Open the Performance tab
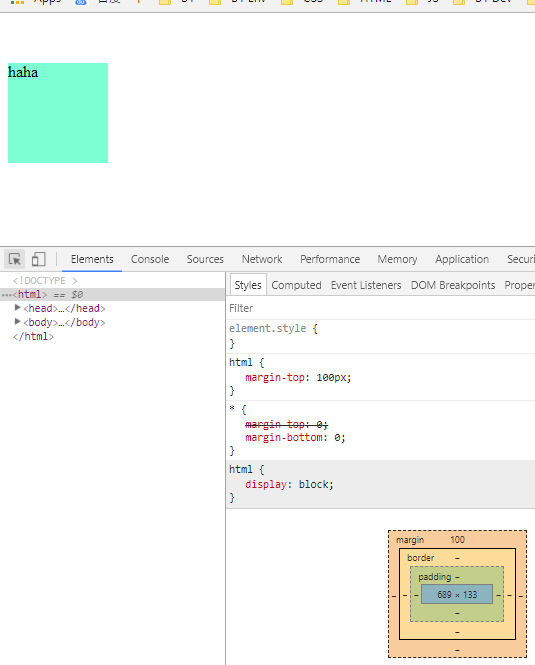 [x=330, y=259]
